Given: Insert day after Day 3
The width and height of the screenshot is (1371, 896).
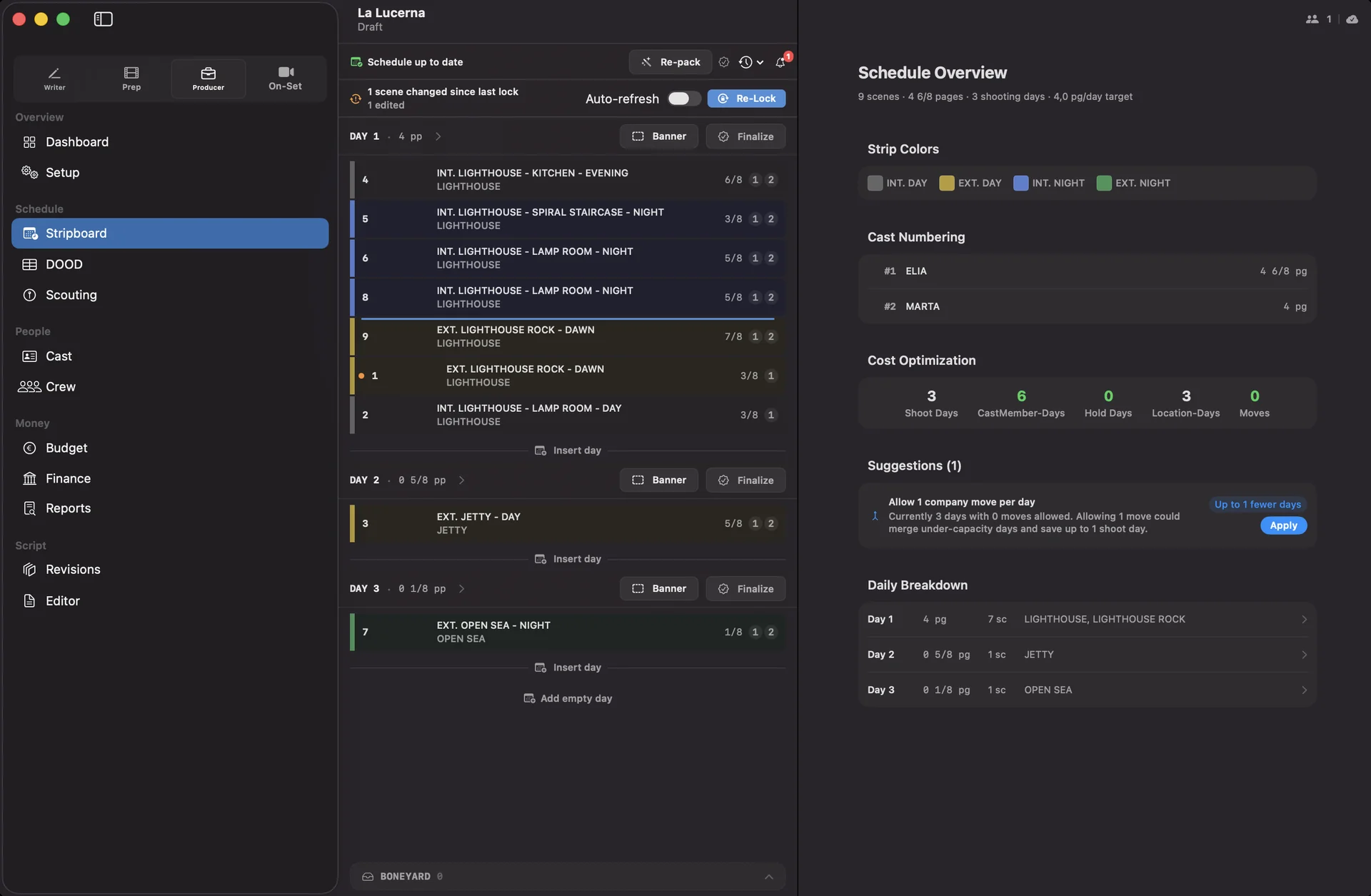Looking at the screenshot, I should coord(568,668).
